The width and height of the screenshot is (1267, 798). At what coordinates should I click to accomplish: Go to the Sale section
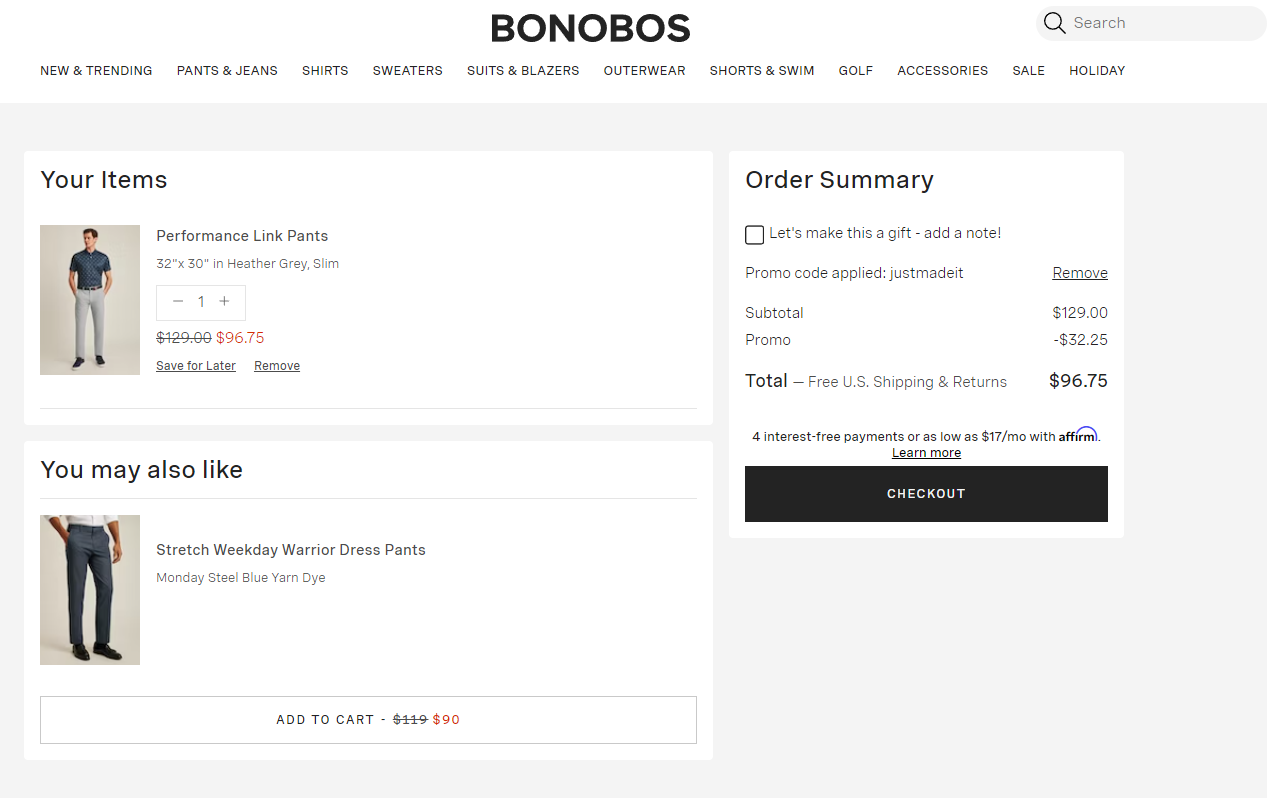[1028, 71]
